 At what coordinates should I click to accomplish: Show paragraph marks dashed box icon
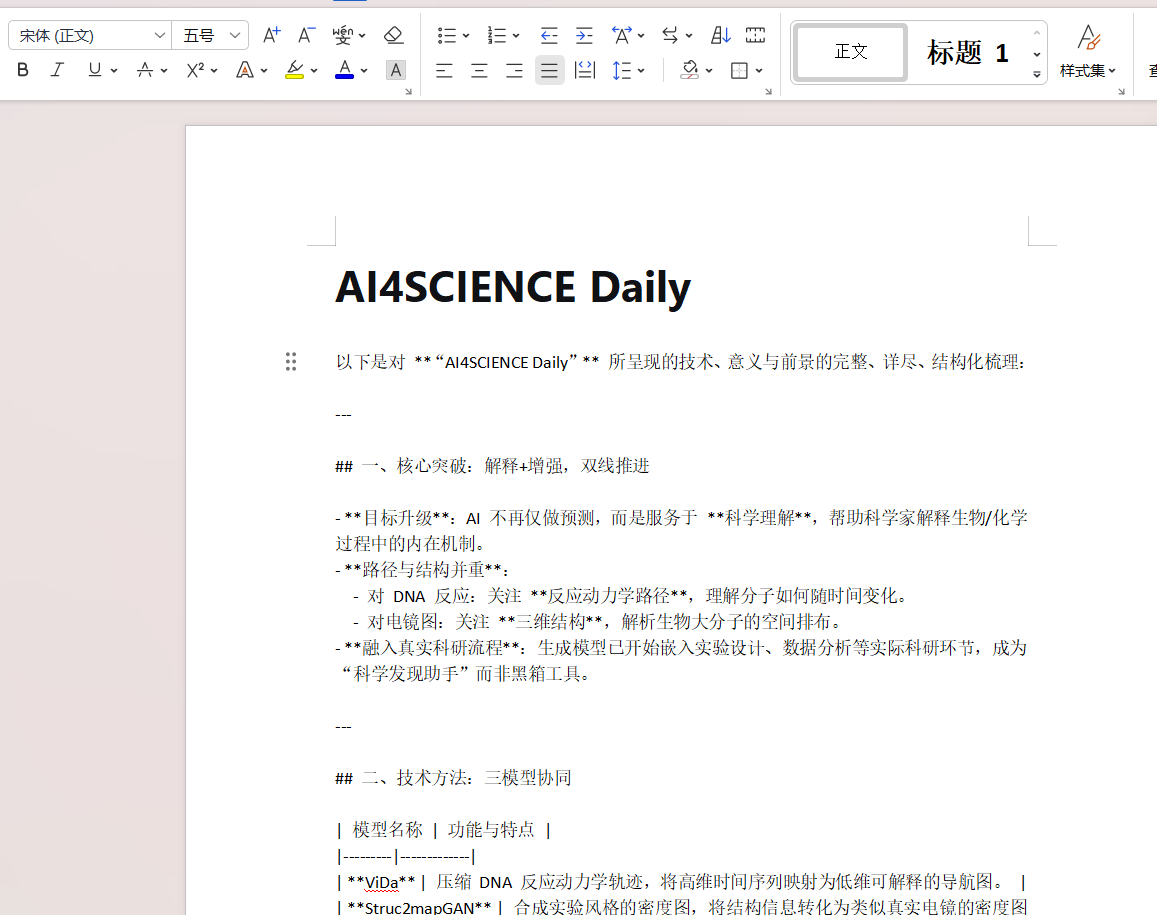[x=755, y=35]
